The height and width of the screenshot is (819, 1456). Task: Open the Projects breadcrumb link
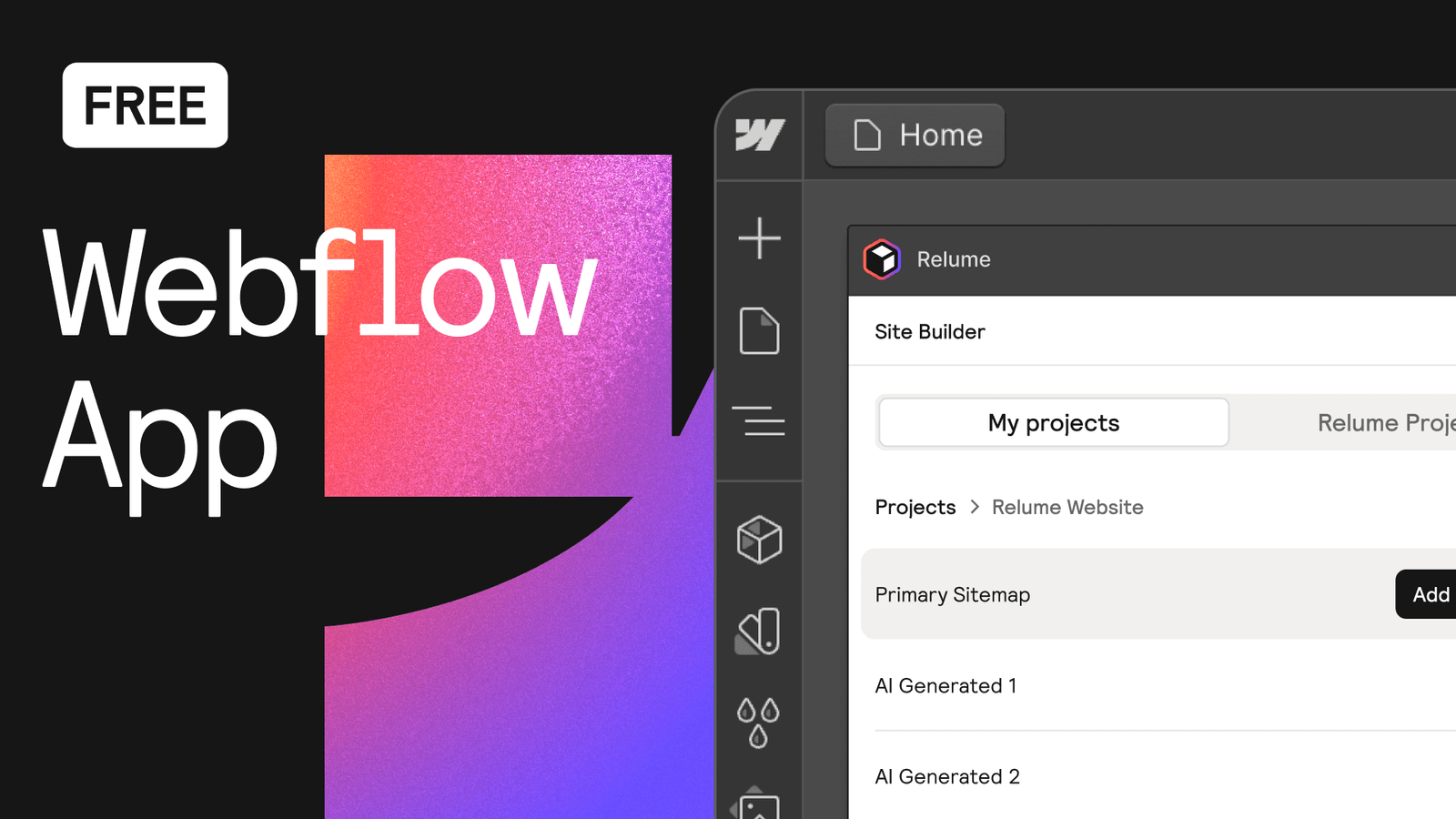click(915, 507)
